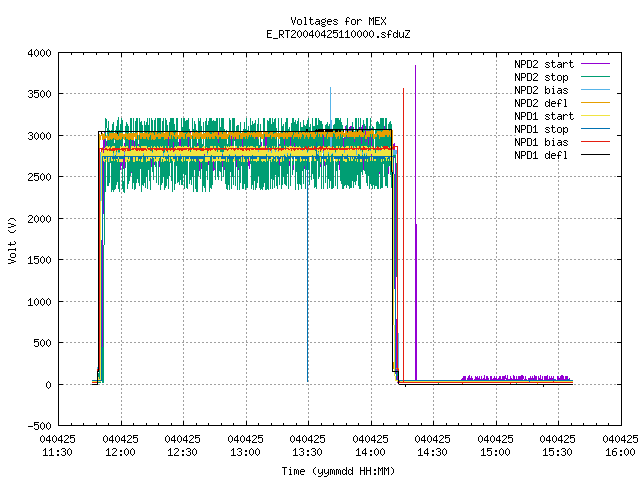
Task: Click the x-axis tick label 12:30
Action: point(182,452)
